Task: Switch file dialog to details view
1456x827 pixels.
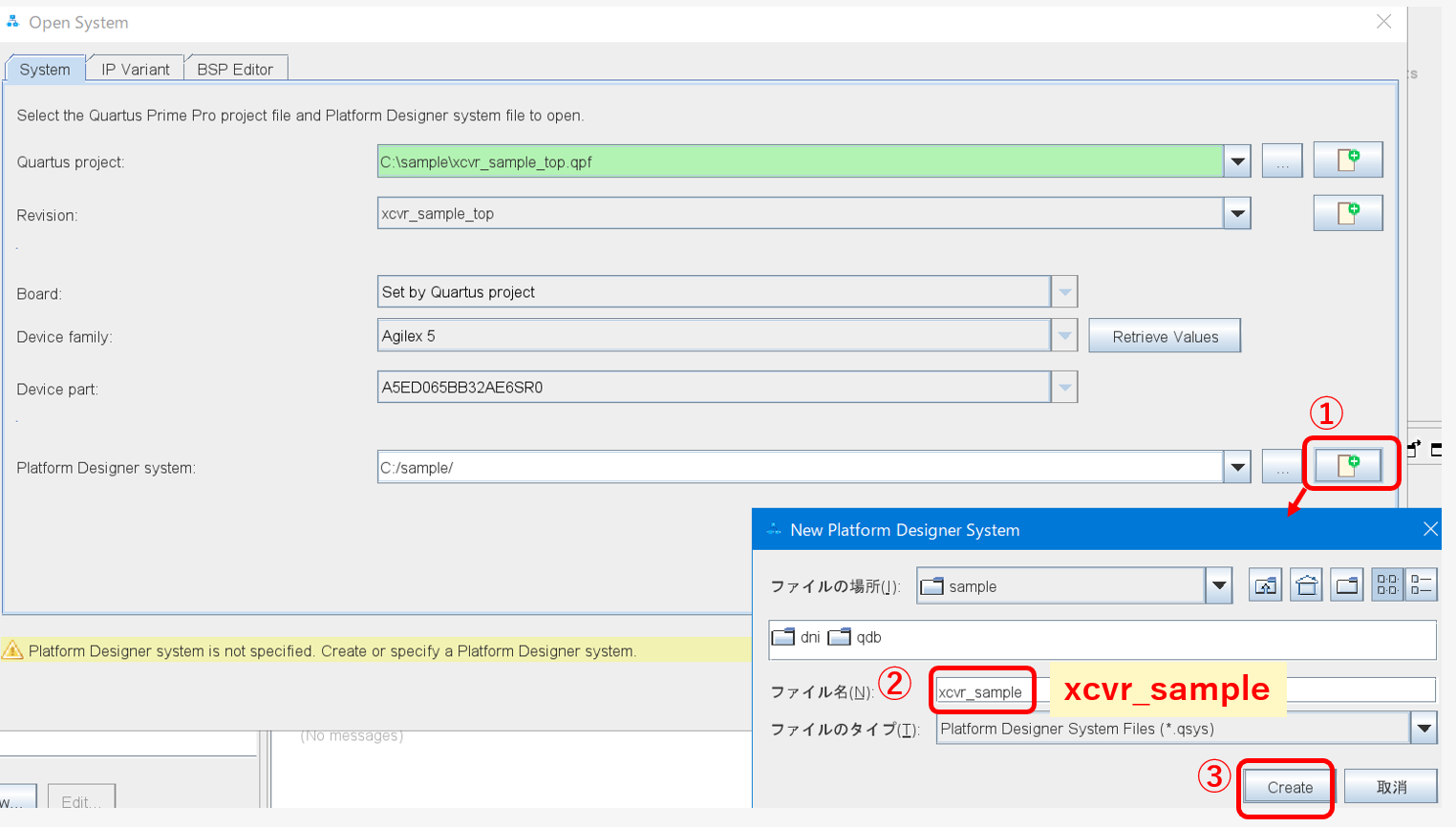Action: 1422,585
